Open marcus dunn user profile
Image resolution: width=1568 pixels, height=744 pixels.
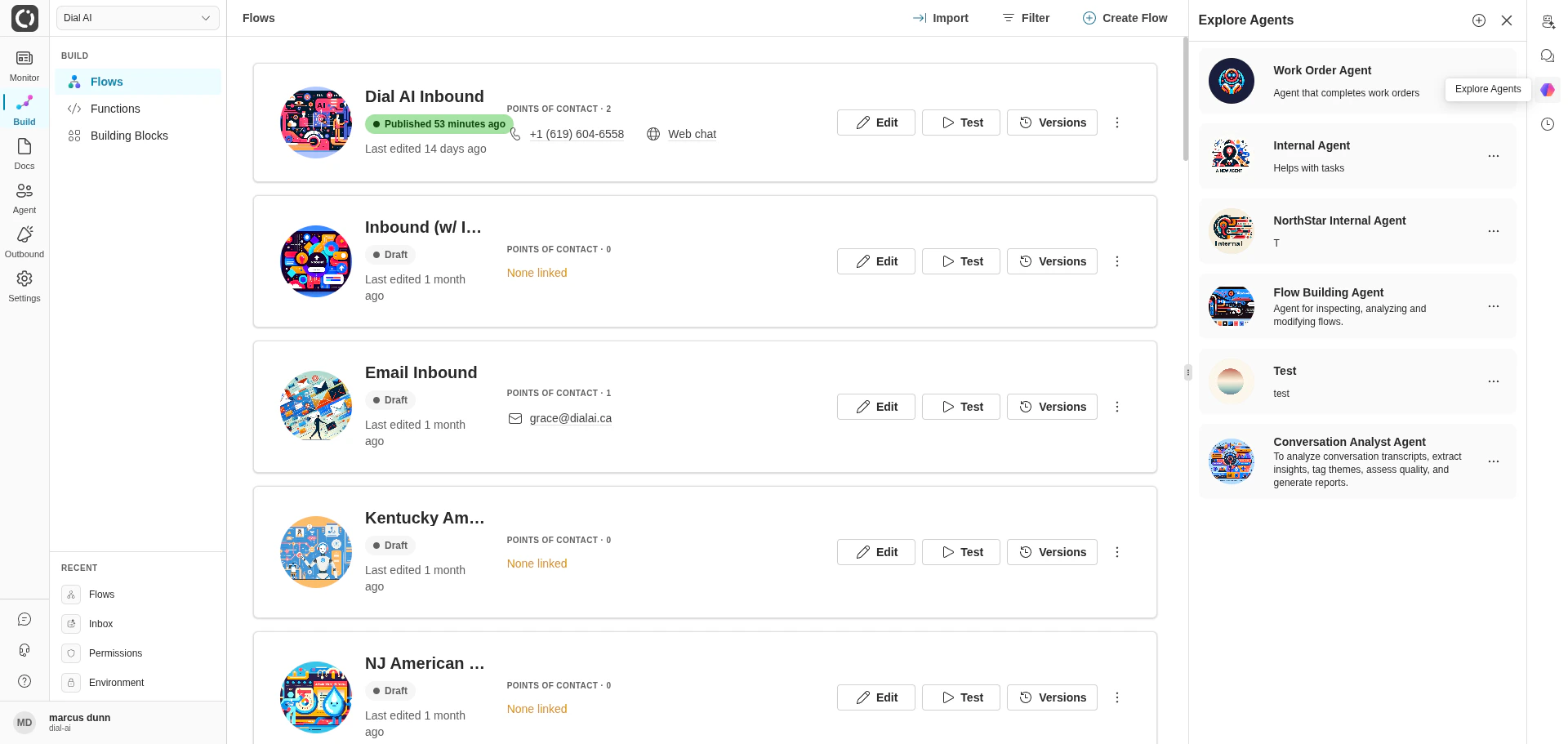pyautogui.click(x=114, y=722)
